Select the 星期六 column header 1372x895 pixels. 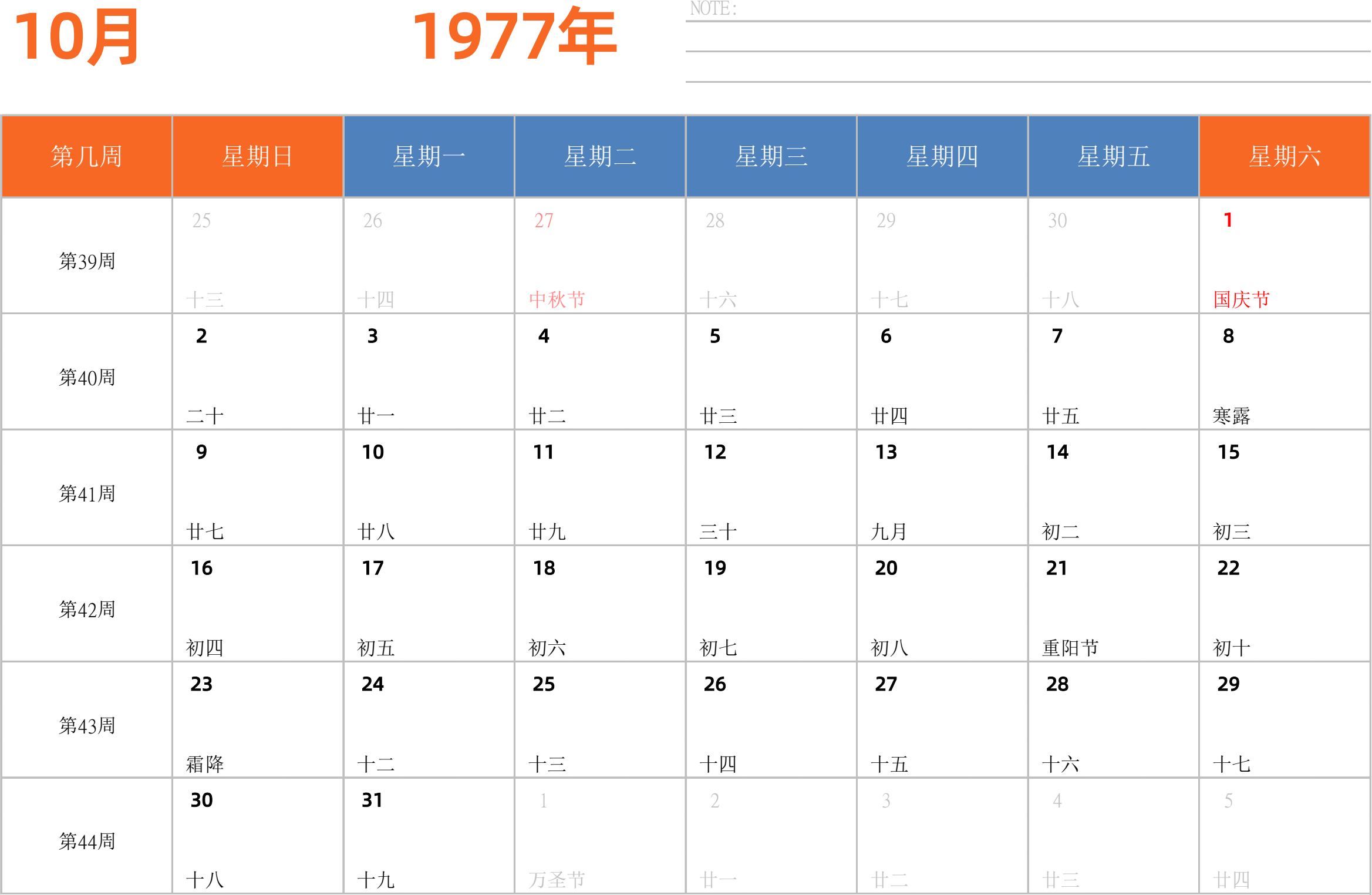(1285, 156)
